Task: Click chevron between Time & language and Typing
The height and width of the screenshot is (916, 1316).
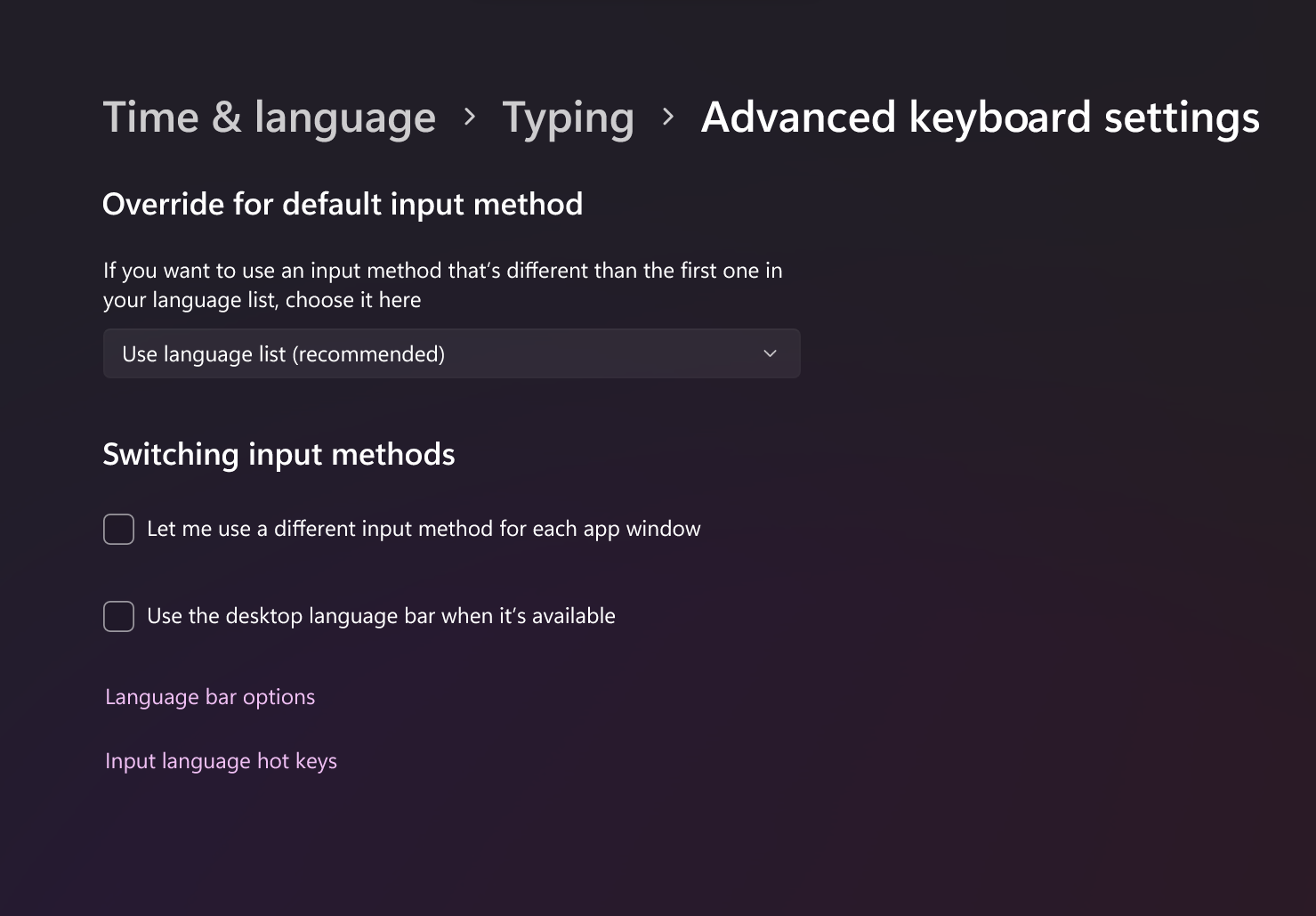Action: click(x=470, y=117)
